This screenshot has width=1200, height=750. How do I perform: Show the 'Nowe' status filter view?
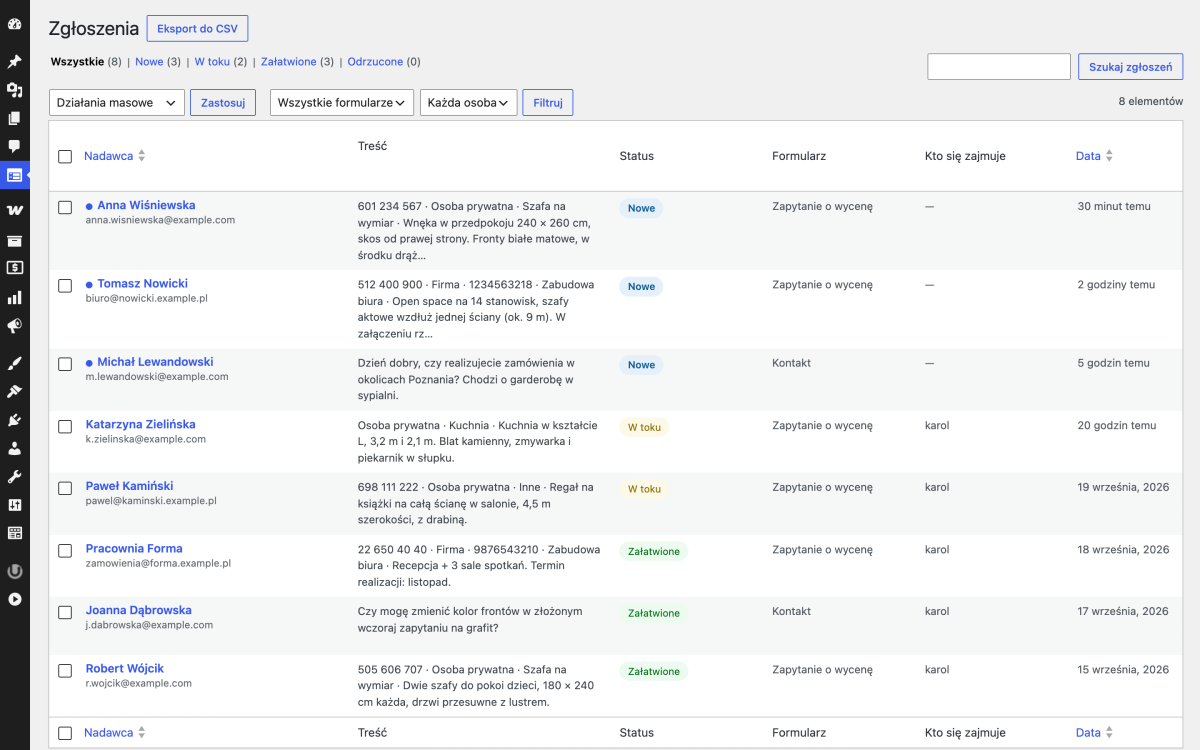click(x=149, y=62)
